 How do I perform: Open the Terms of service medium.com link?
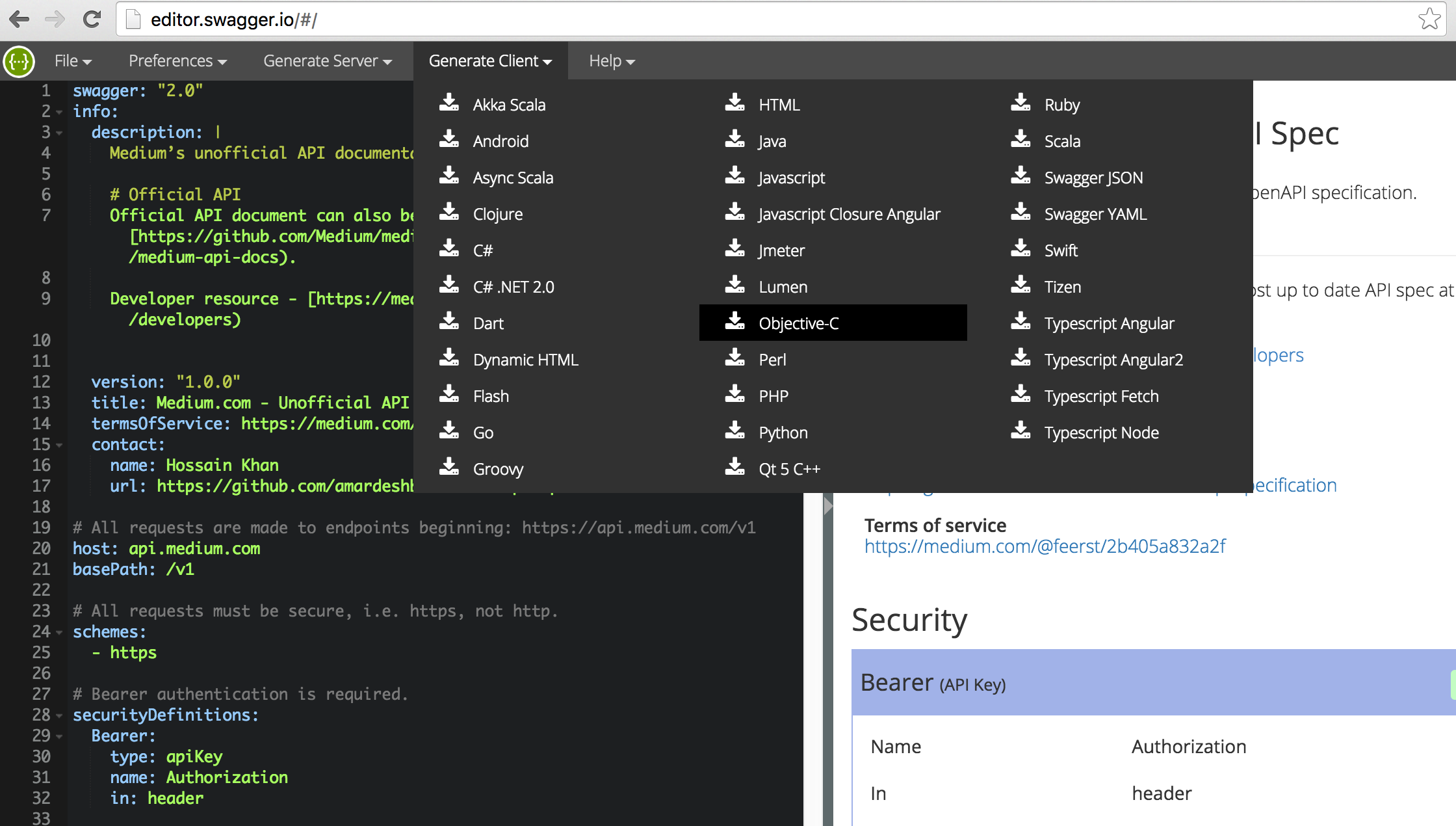point(1045,546)
